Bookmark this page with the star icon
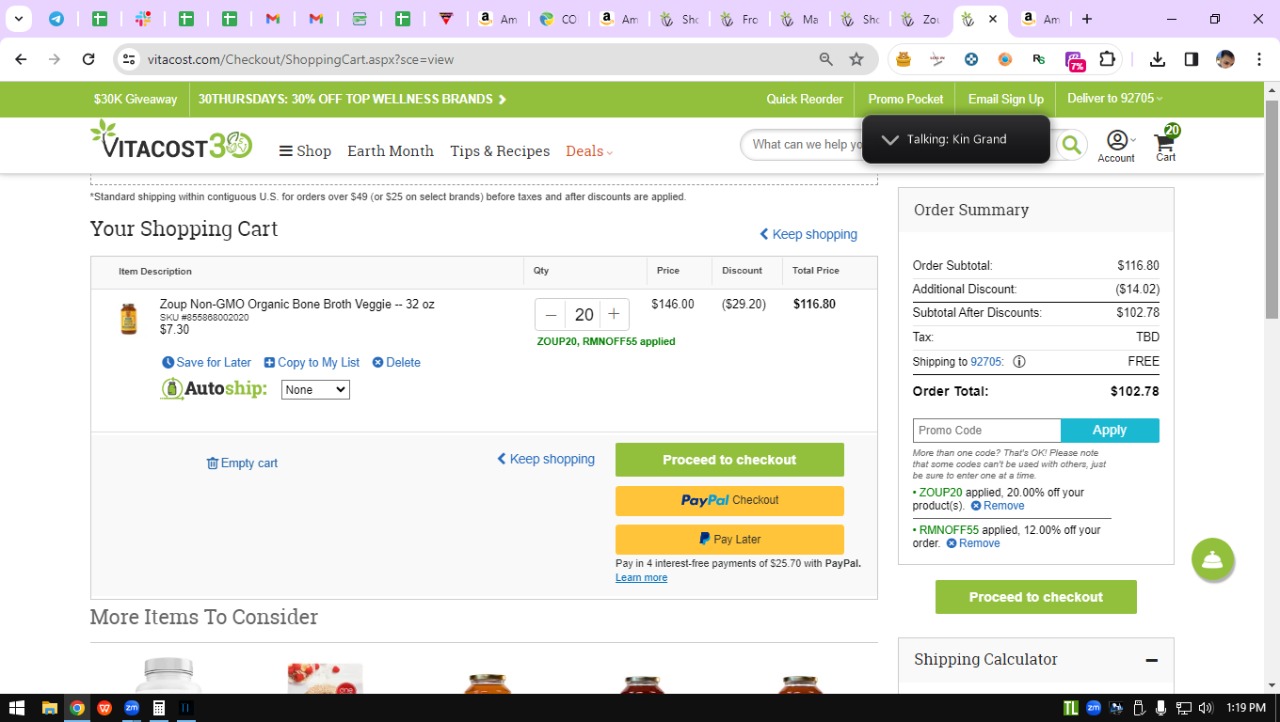Viewport: 1280px width, 722px height. pyautogui.click(x=857, y=59)
